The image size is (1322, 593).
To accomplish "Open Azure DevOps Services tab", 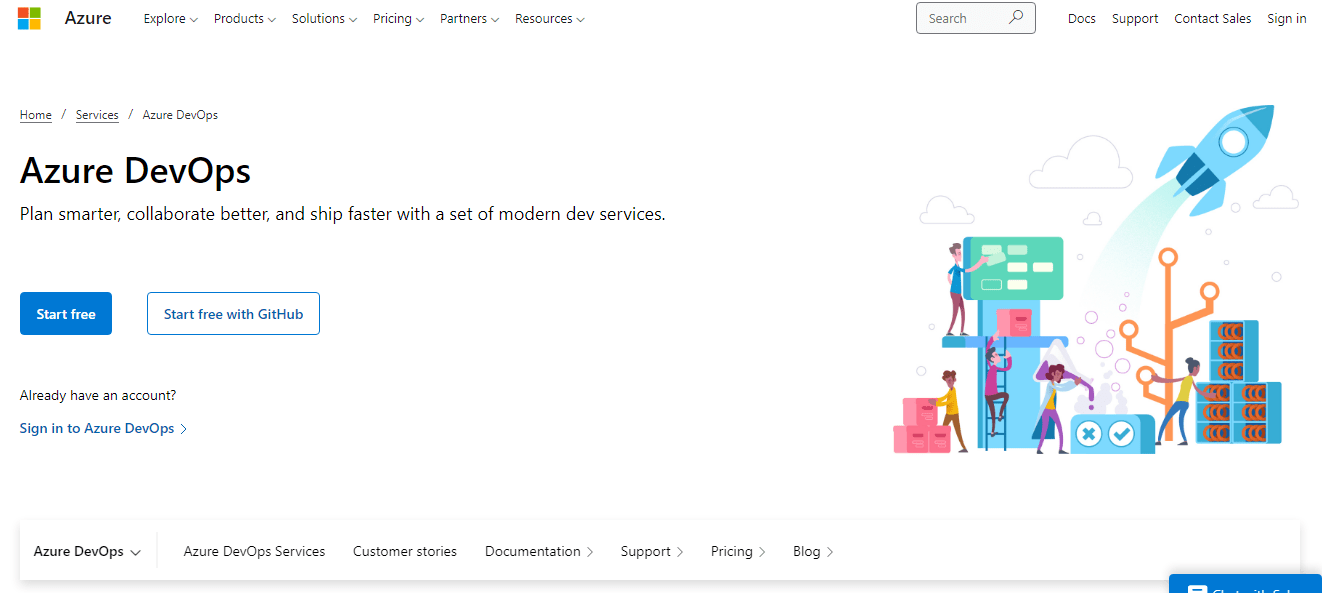I will [x=254, y=551].
